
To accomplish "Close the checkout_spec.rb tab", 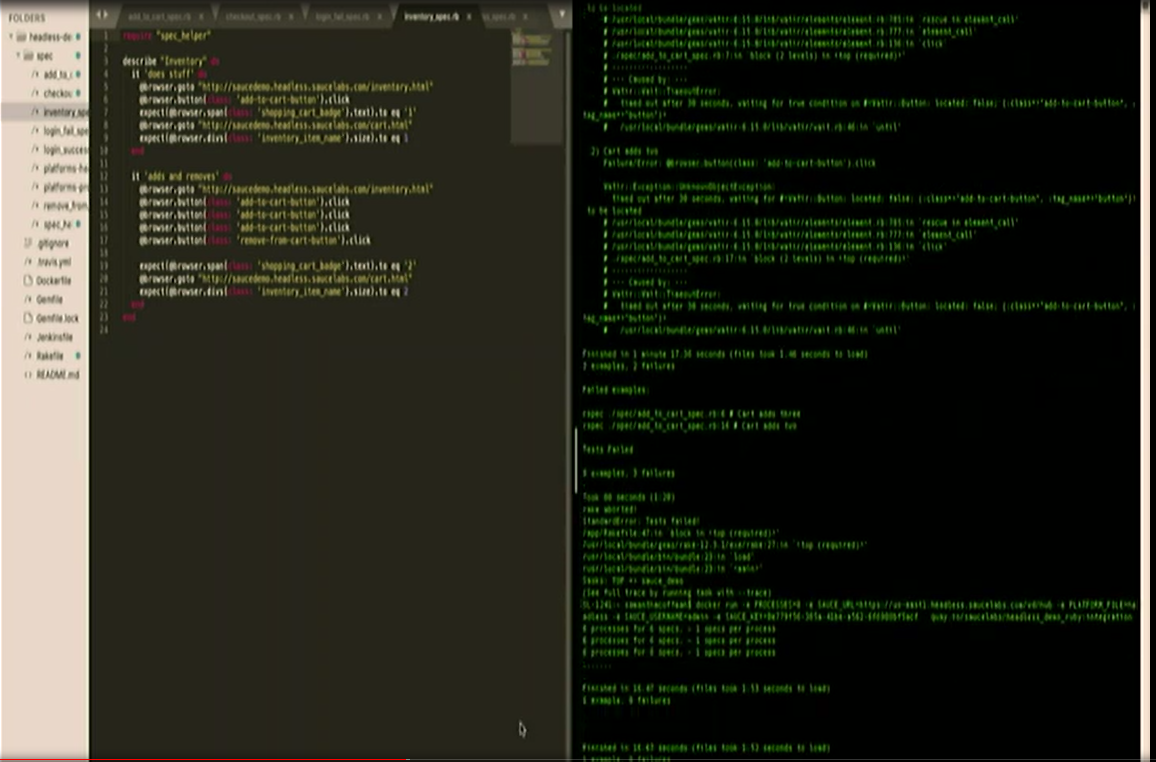I will (290, 16).
